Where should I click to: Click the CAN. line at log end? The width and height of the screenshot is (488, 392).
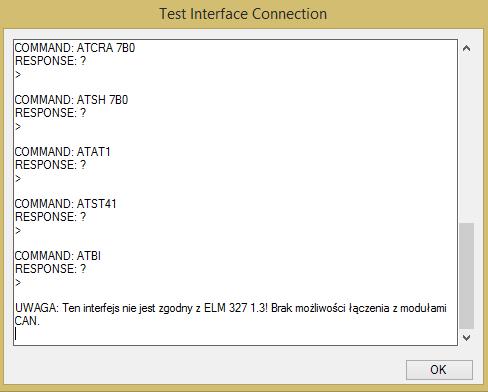(27, 321)
